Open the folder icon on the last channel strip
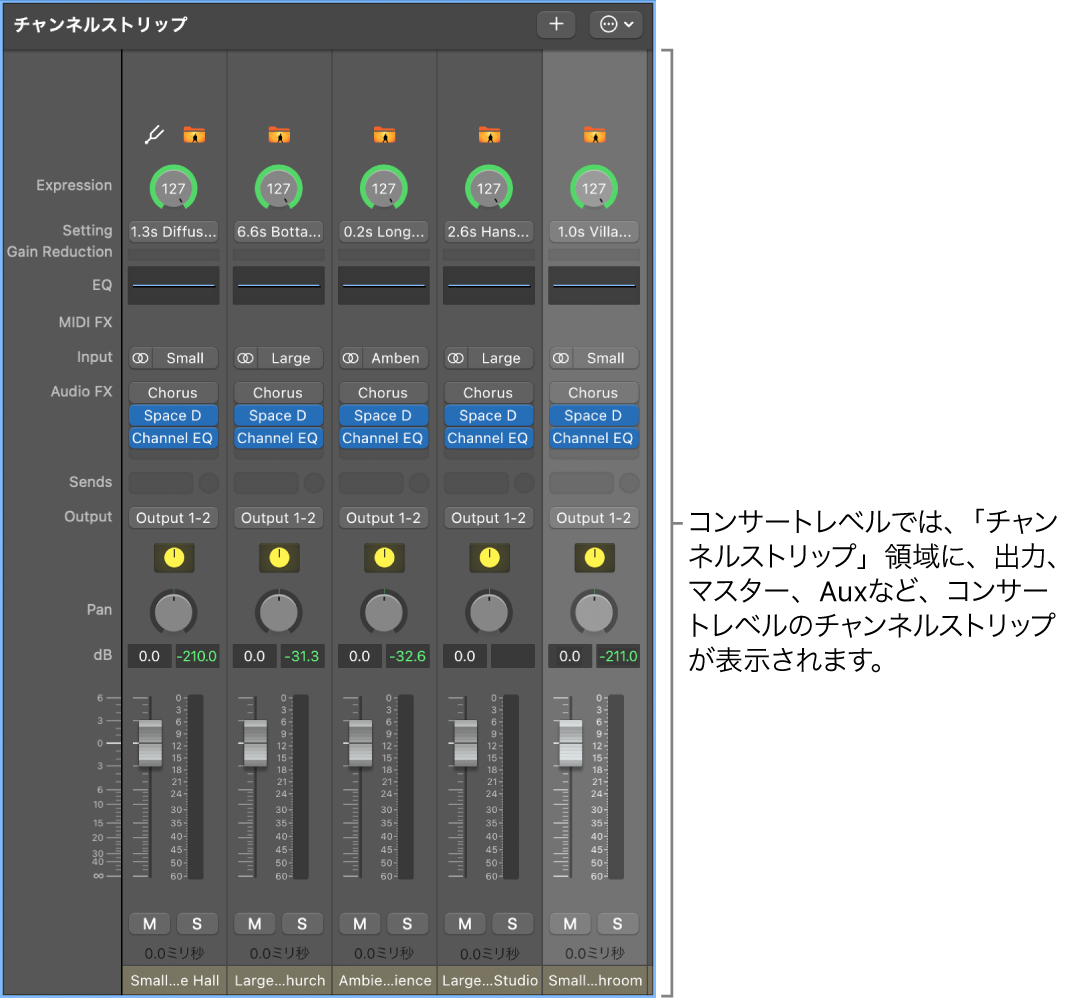The height and width of the screenshot is (998, 1083). (x=593, y=133)
